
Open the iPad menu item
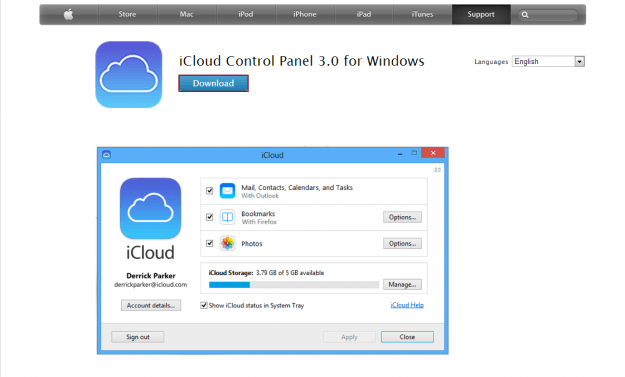click(x=364, y=14)
